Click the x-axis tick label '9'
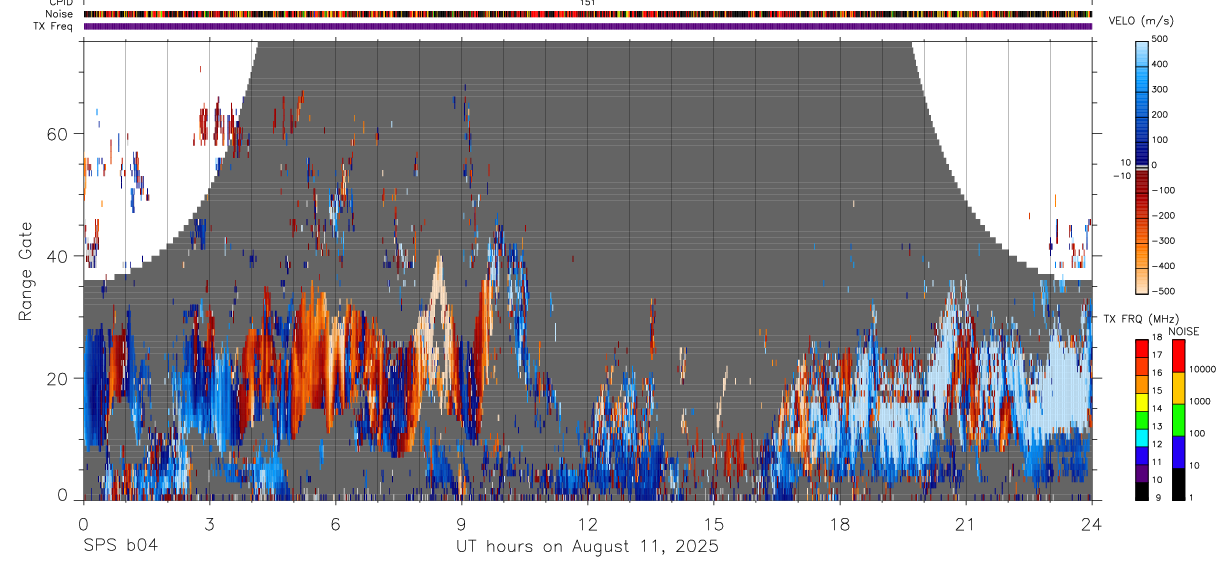The width and height of the screenshot is (1228, 567). click(461, 523)
